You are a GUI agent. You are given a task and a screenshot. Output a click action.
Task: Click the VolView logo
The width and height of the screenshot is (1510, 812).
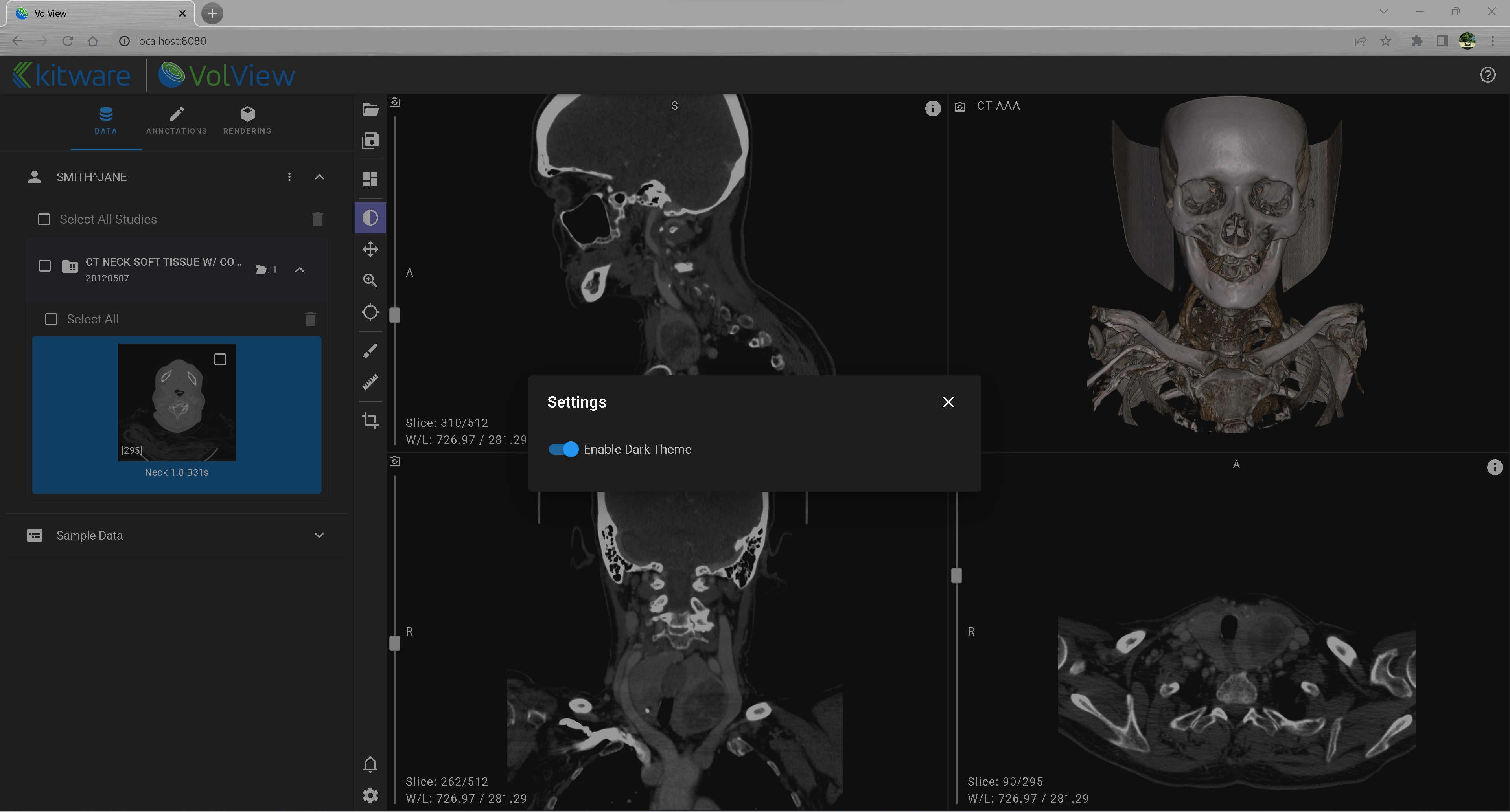pos(227,75)
